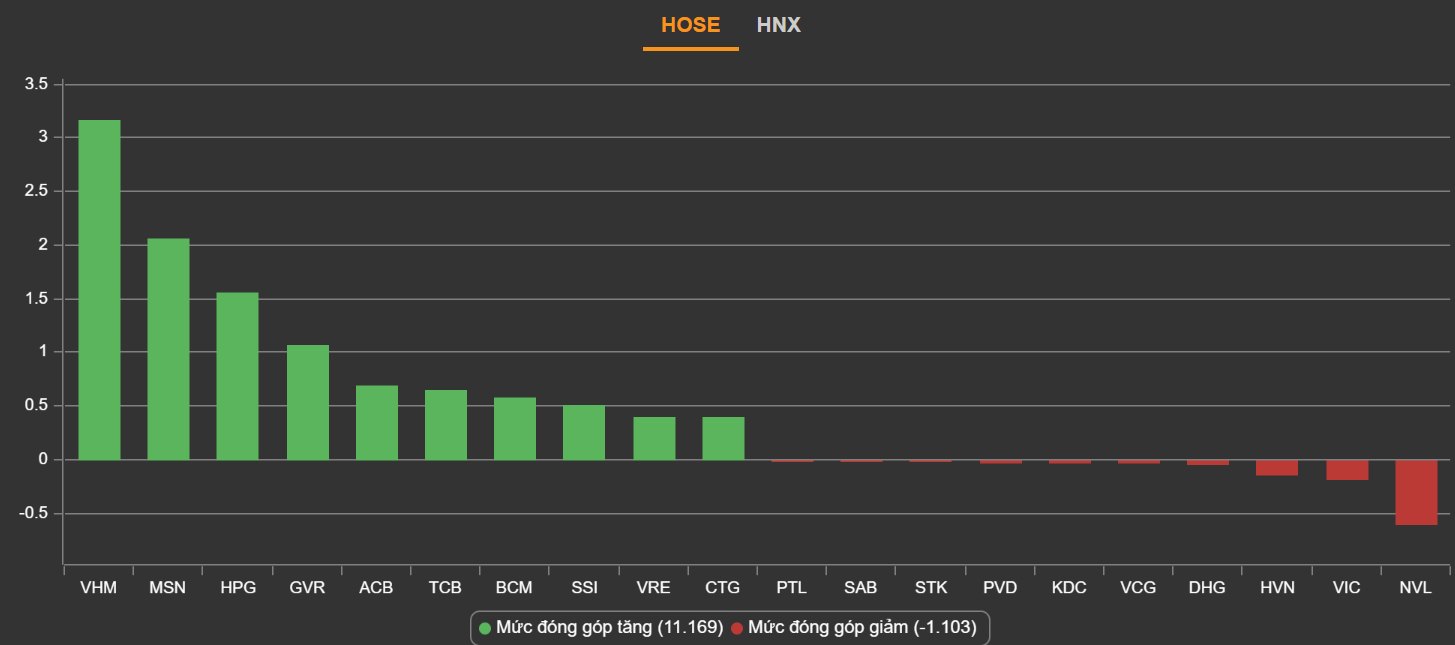
Task: Select the VIC red bar
Action: coord(1347,470)
